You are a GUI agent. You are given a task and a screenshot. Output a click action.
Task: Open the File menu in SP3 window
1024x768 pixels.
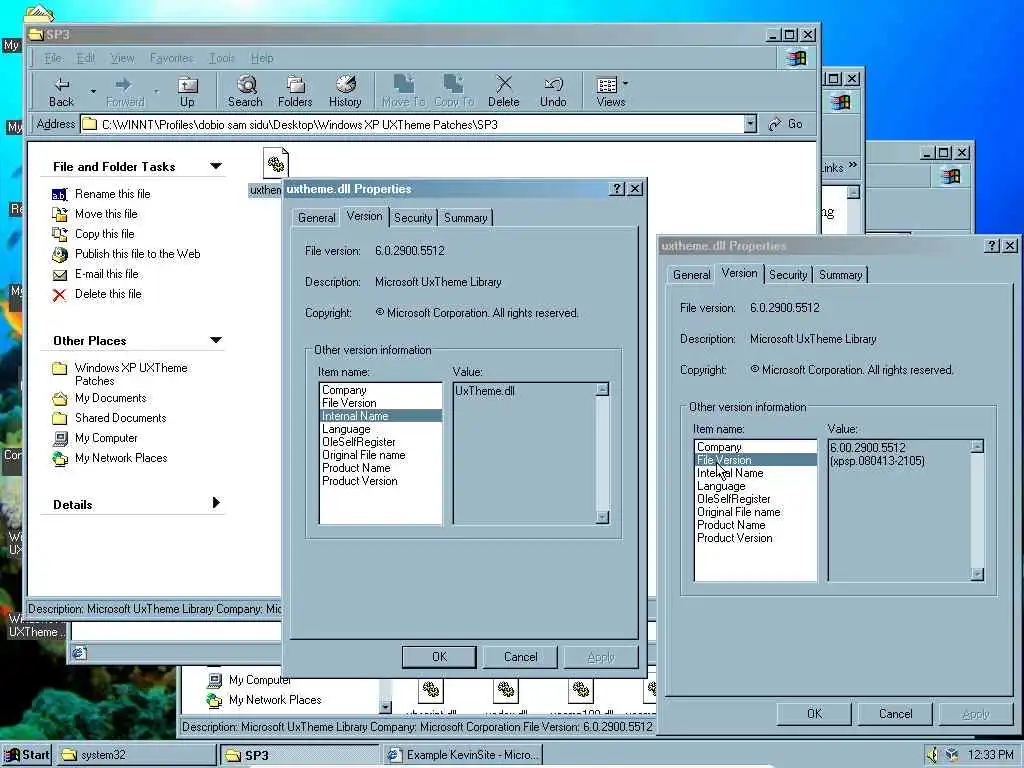[x=53, y=58]
